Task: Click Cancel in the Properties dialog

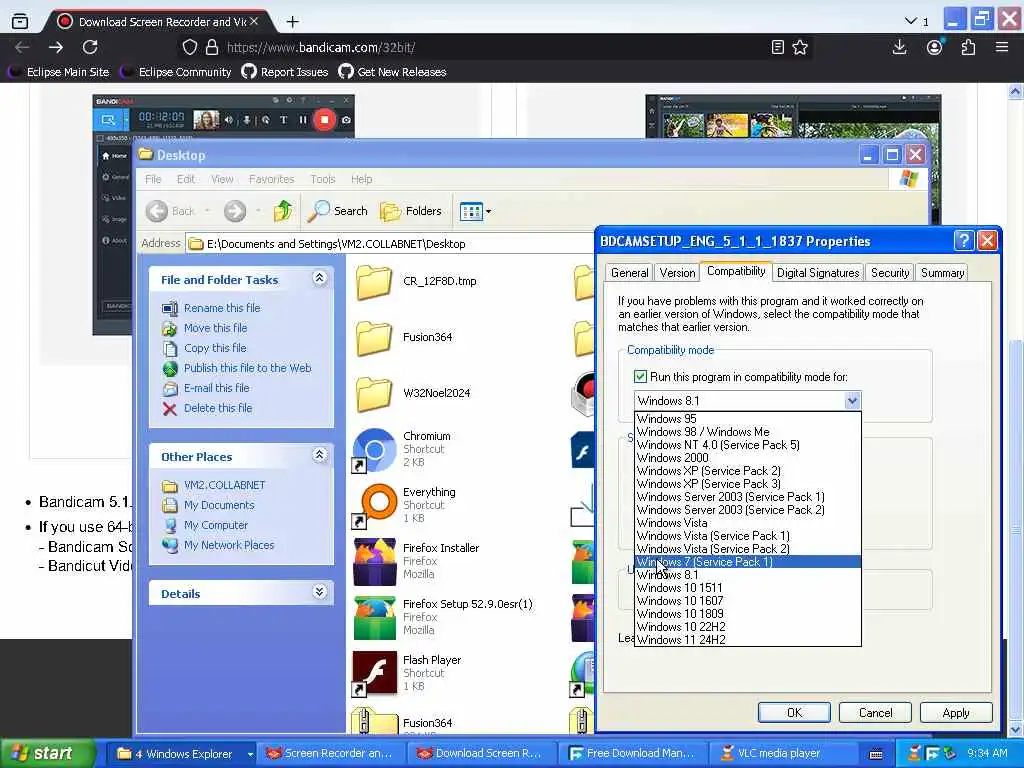Action: (x=875, y=712)
